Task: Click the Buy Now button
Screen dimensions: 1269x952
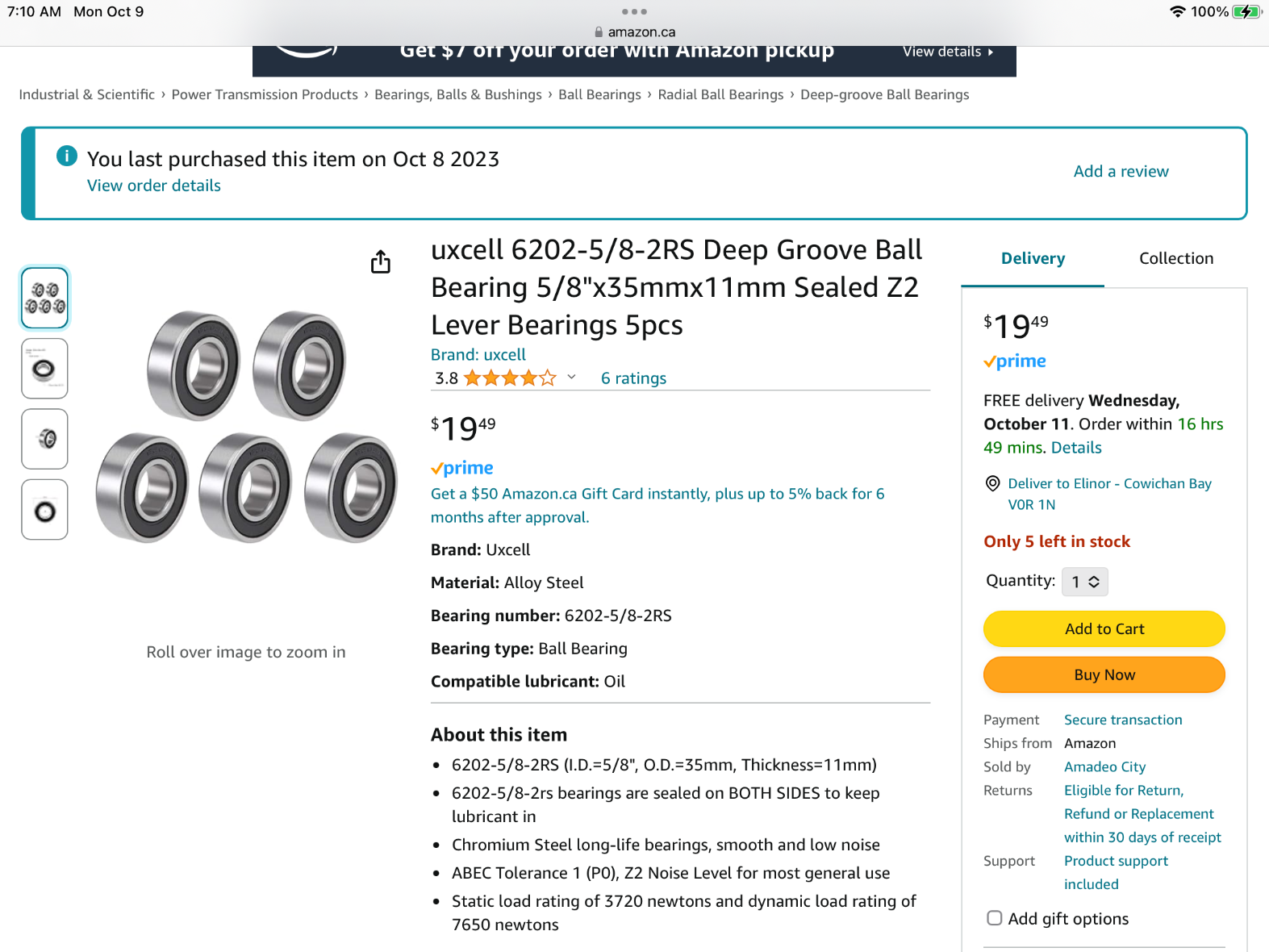Action: coord(1104,674)
